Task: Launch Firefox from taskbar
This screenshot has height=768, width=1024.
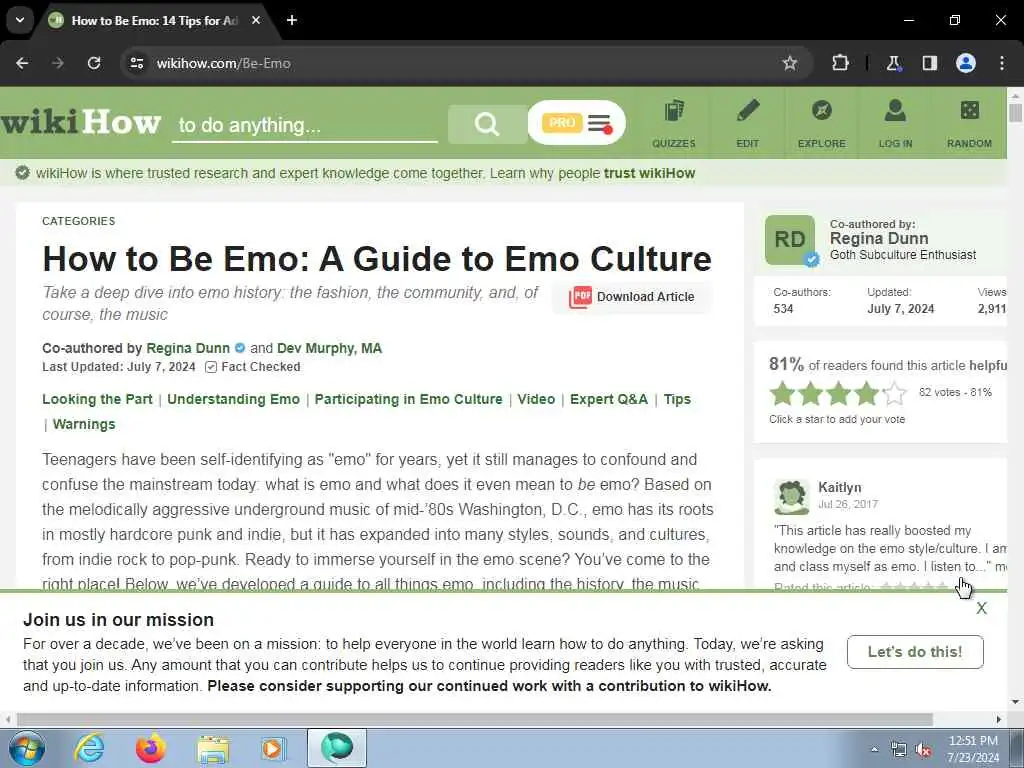Action: 151,748
